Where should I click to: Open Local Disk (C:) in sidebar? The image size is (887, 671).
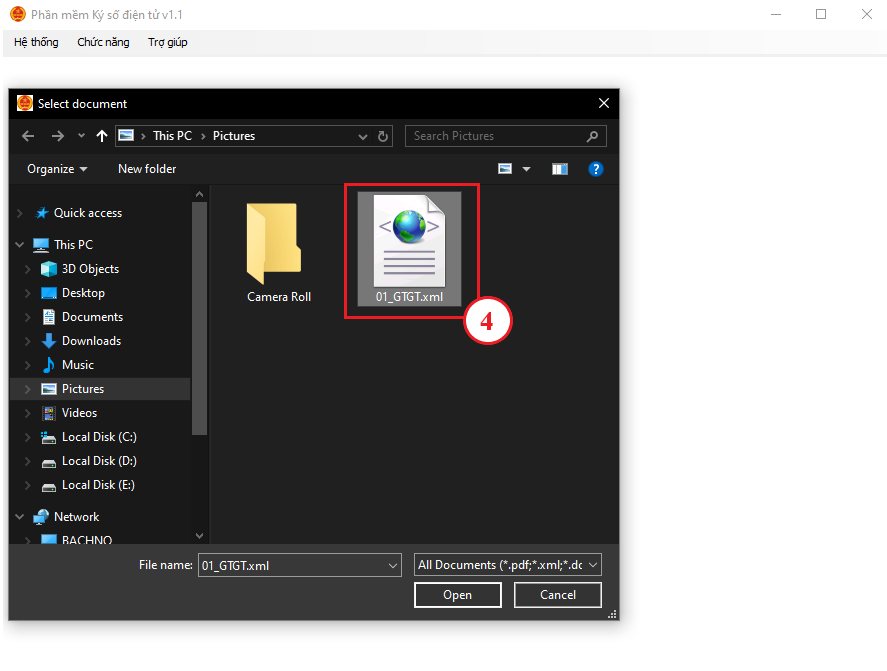(x=98, y=437)
